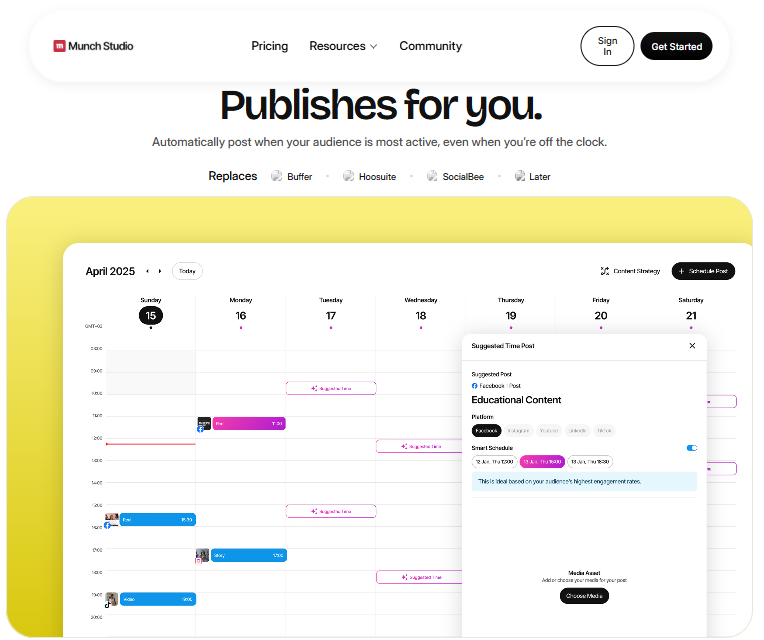Click the Sign In button
The width and height of the screenshot is (764, 640).
tap(607, 46)
